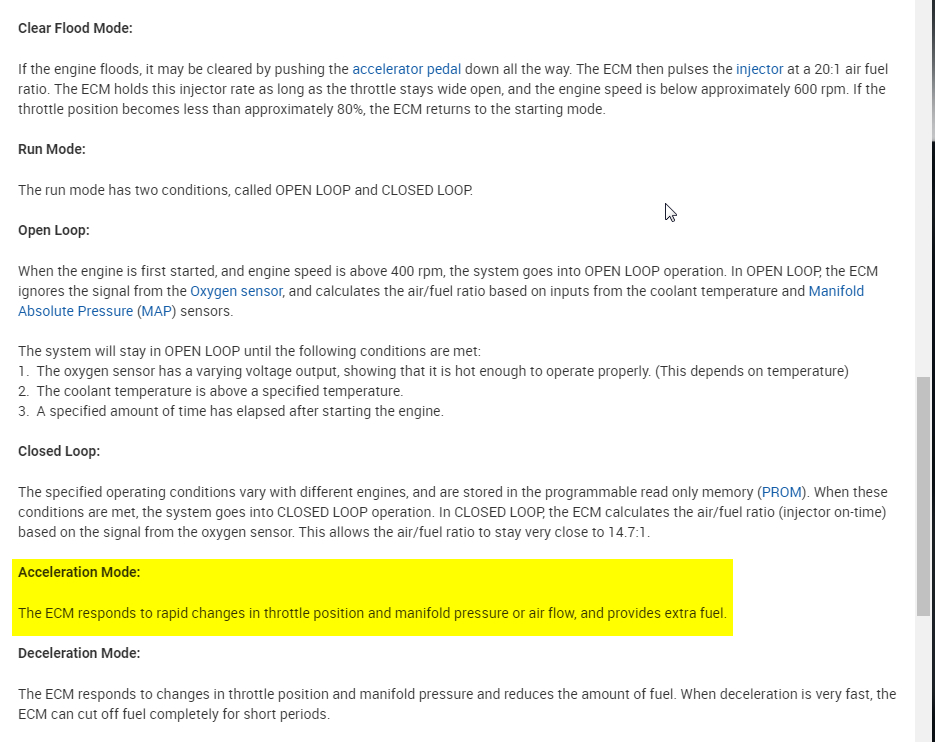Open the Oxygen sensor link

(236, 291)
